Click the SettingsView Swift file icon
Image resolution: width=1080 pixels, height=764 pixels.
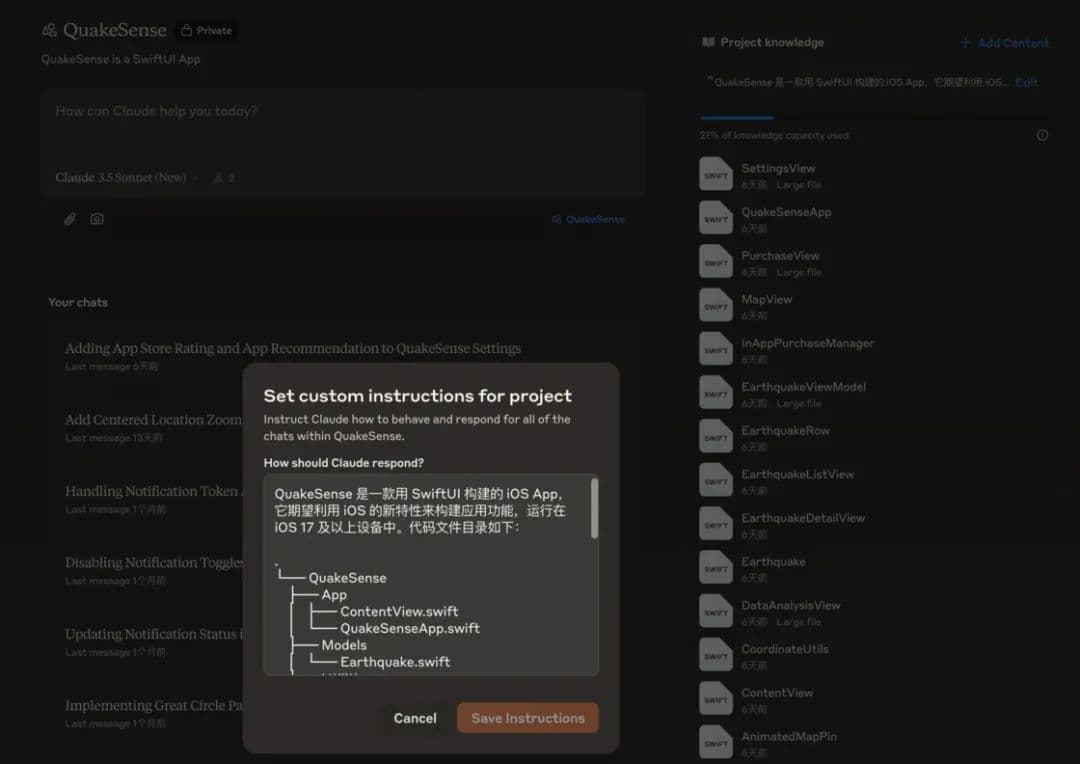[x=716, y=175]
